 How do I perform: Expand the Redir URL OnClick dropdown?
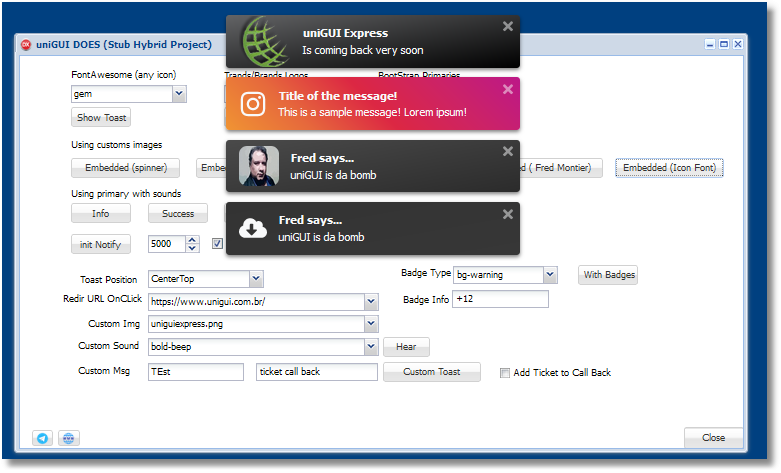371,302
